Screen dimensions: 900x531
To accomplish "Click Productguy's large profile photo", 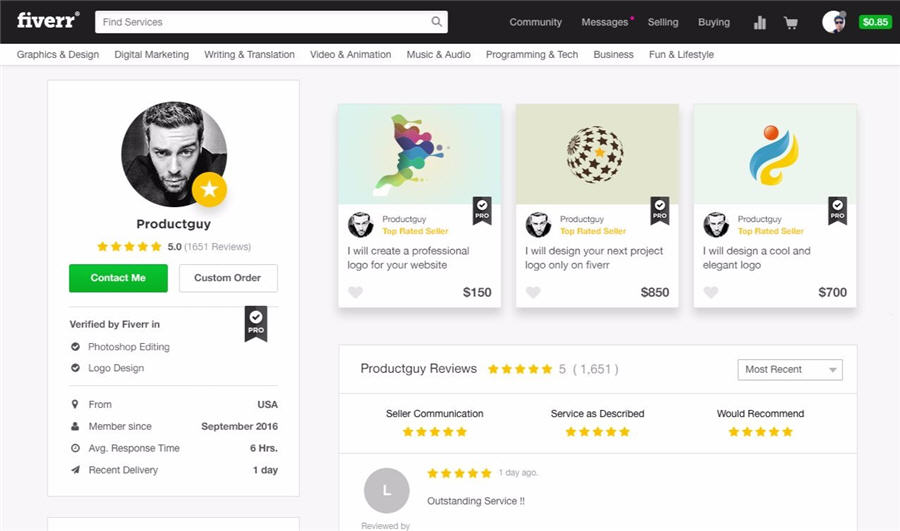I will (x=173, y=154).
